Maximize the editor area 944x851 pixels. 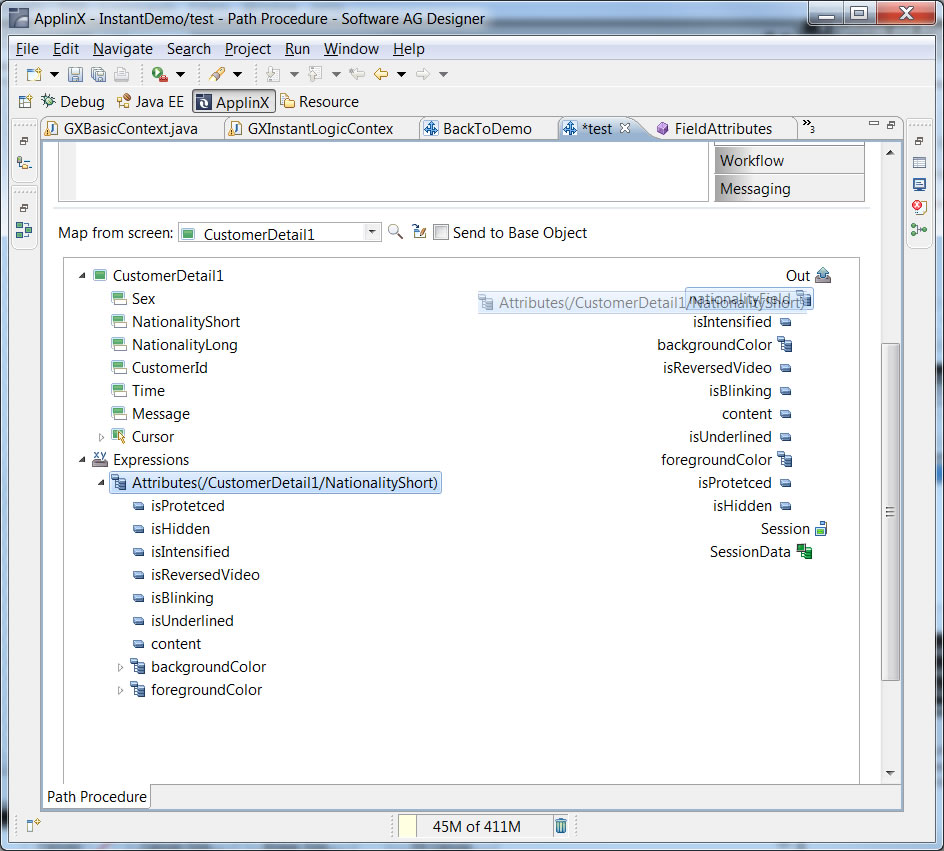[x=891, y=125]
